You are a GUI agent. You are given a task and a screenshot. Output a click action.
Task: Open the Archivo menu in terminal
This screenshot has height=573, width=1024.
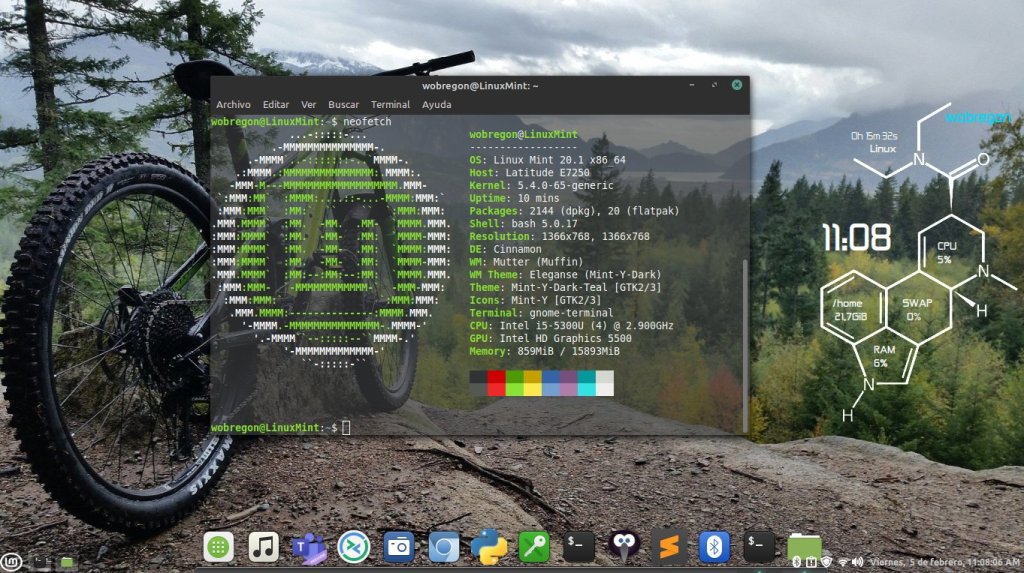point(233,104)
